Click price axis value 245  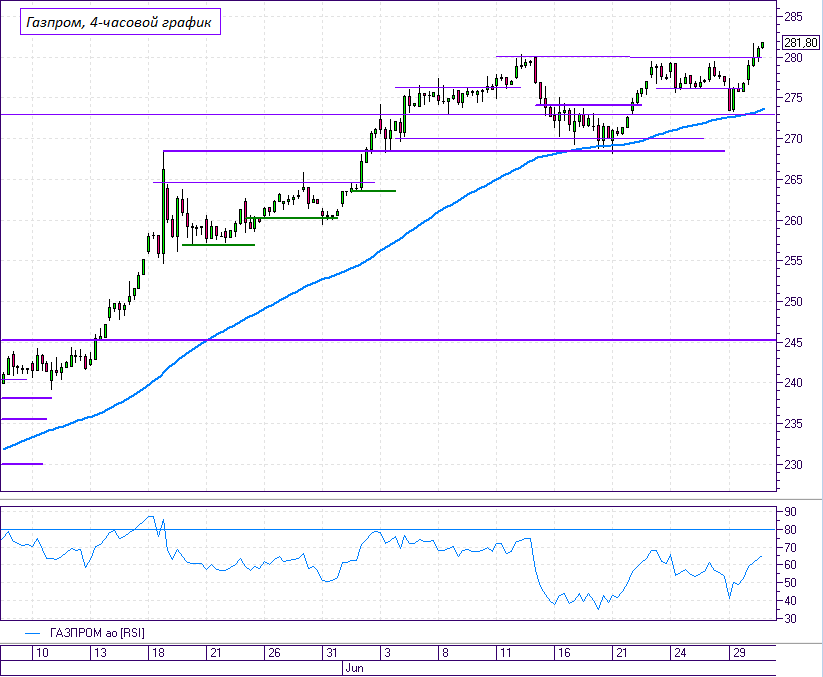pyautogui.click(x=793, y=343)
